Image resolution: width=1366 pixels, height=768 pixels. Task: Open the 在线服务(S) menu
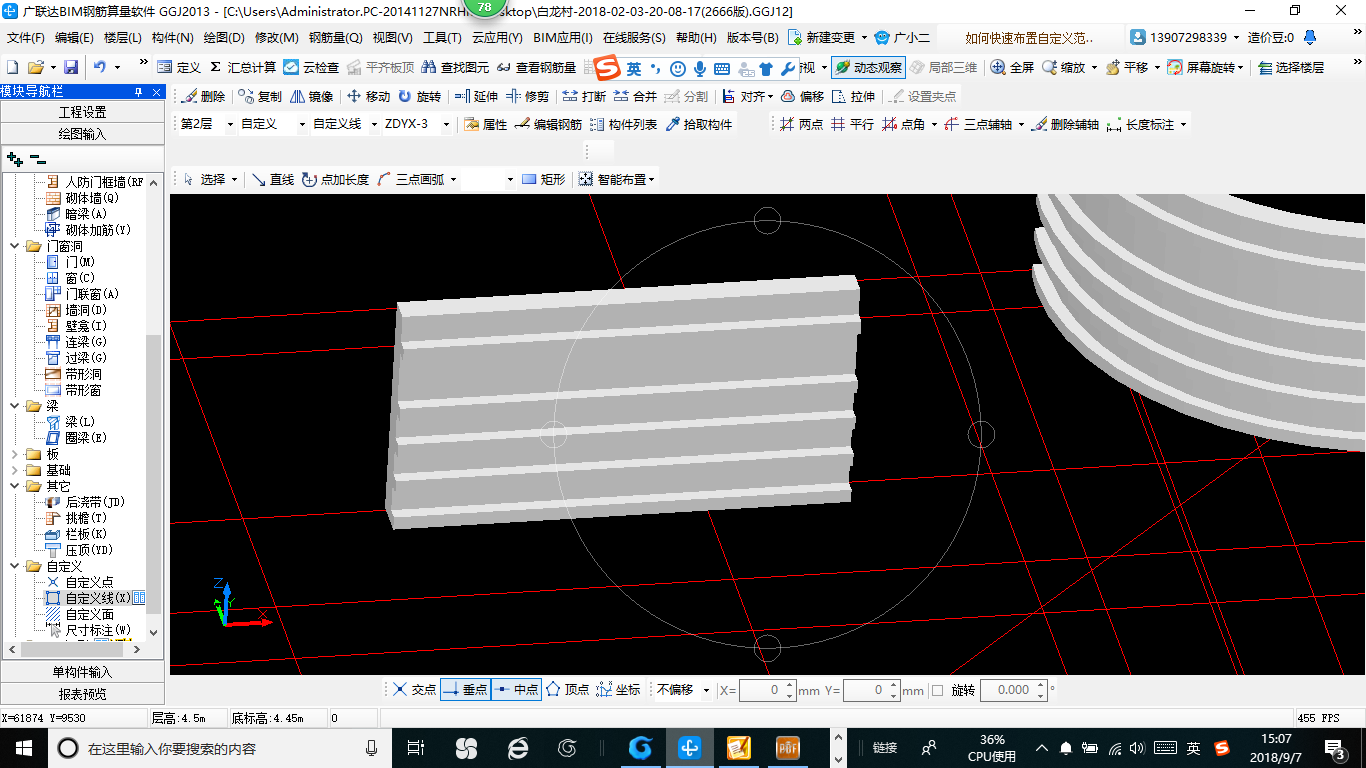click(x=634, y=38)
